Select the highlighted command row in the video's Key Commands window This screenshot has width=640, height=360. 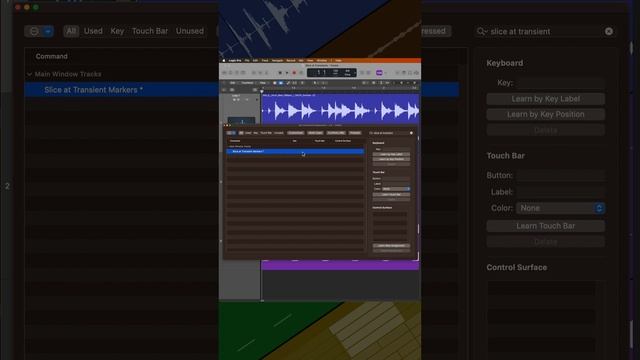(x=295, y=151)
